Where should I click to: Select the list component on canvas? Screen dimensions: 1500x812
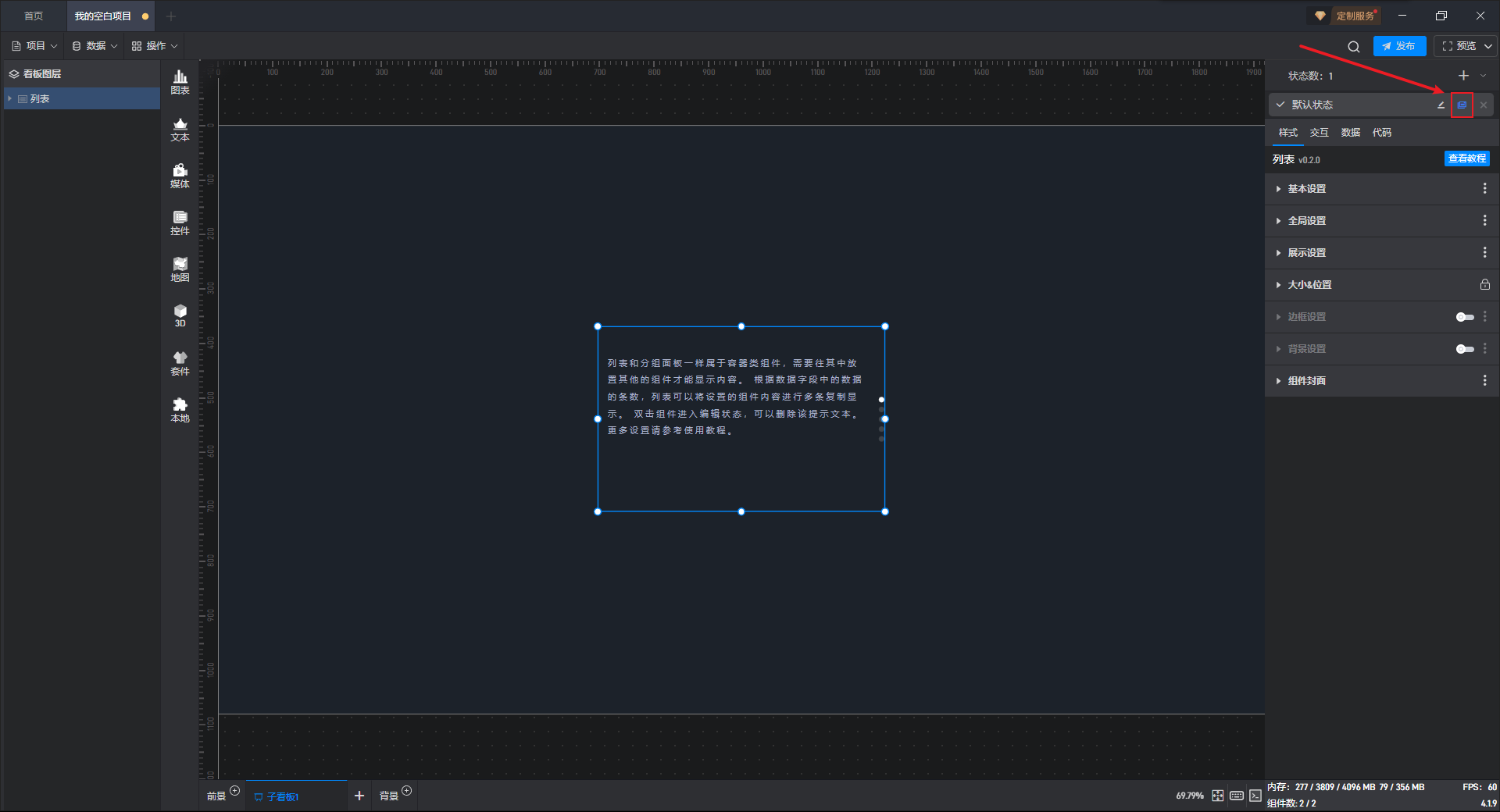click(741, 419)
